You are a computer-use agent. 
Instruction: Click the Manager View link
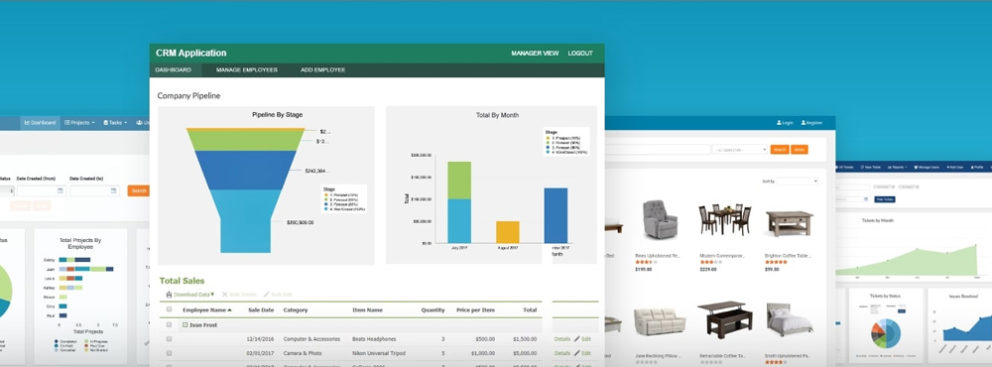535,53
